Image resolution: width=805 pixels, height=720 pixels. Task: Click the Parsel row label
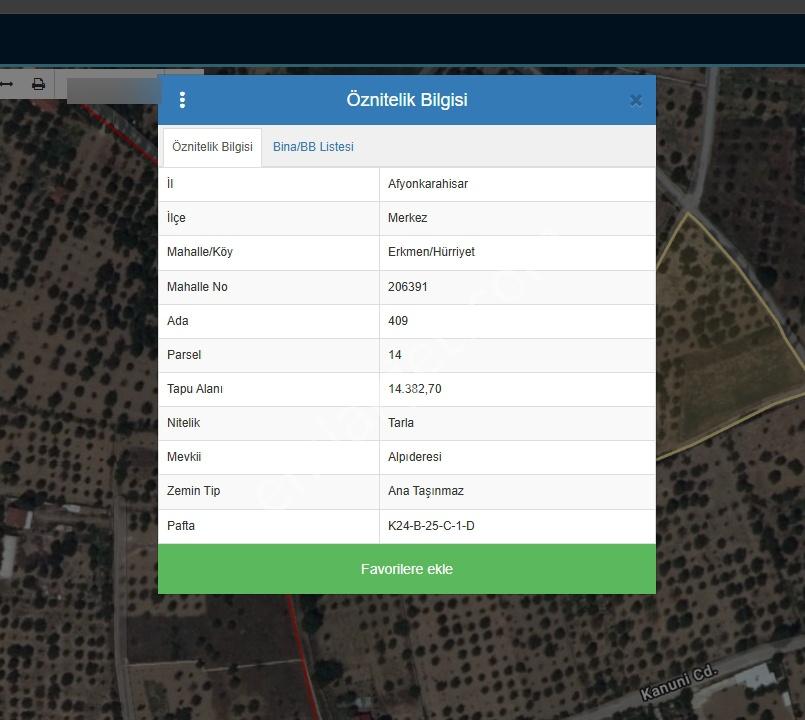[x=184, y=354]
